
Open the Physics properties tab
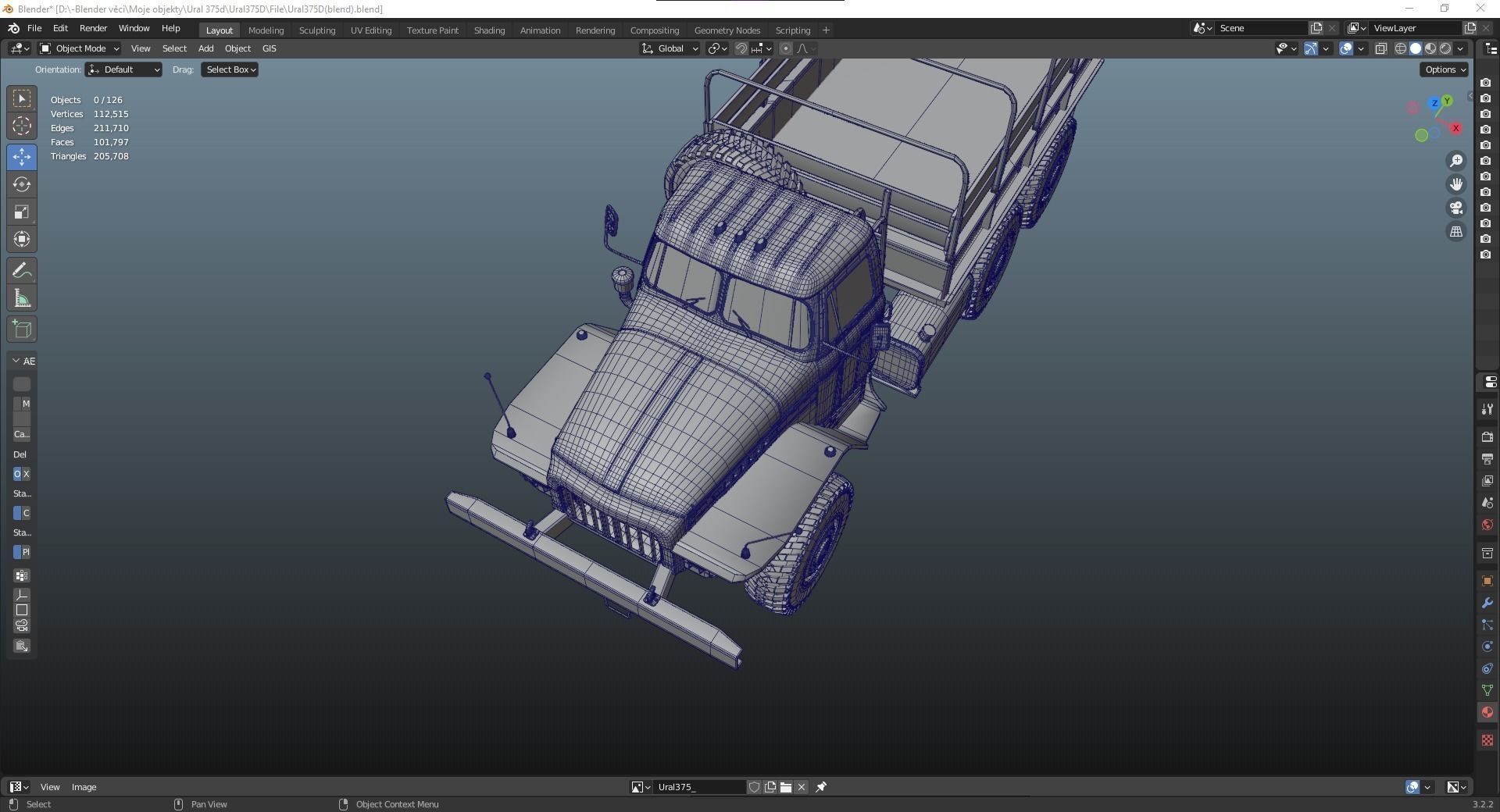[1487, 646]
